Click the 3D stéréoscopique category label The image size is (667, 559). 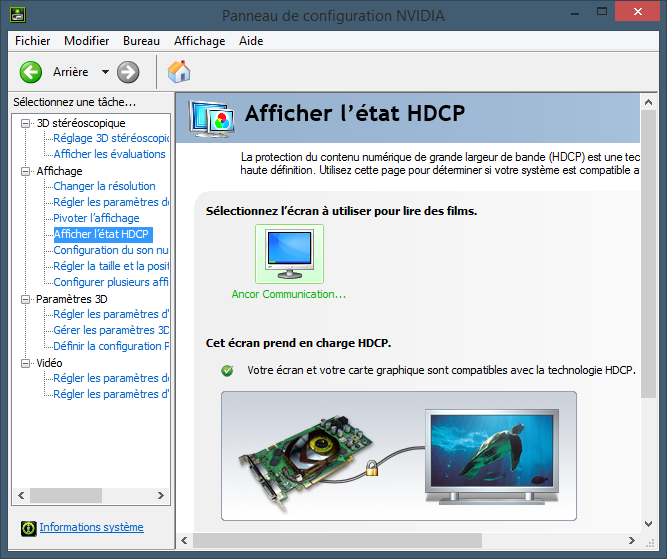click(x=81, y=123)
